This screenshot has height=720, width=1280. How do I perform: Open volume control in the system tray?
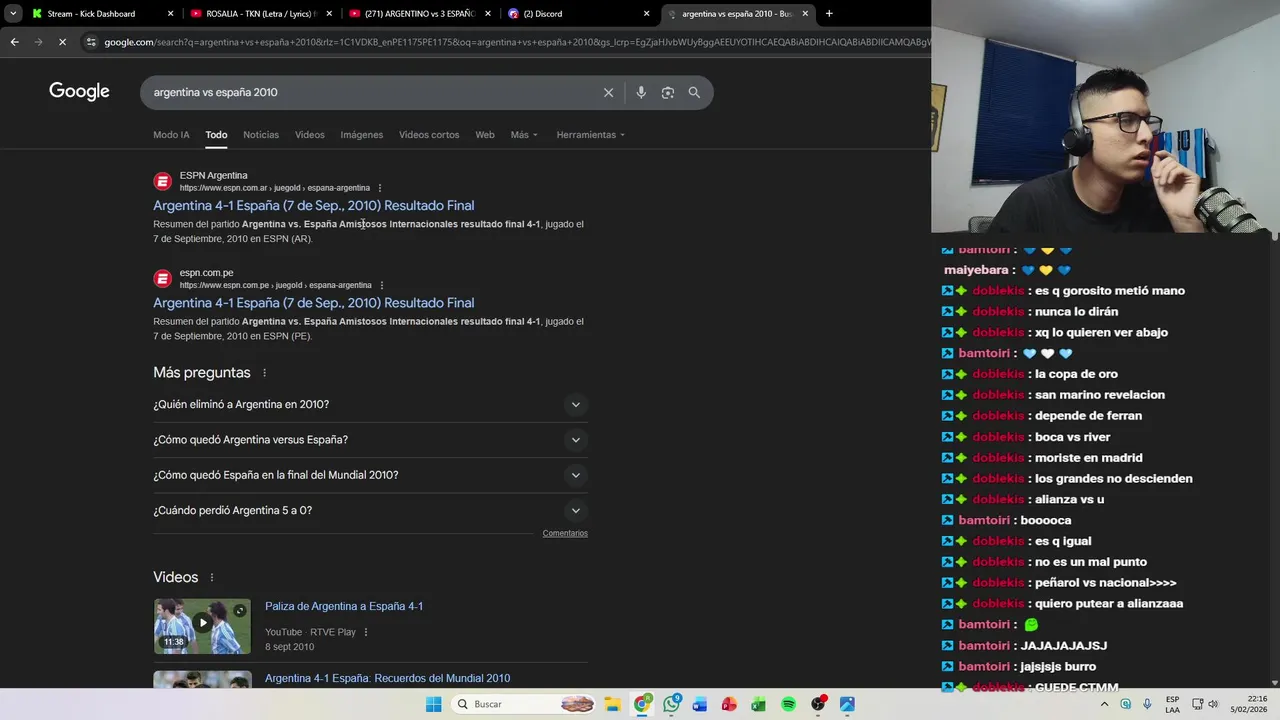pos(1212,704)
